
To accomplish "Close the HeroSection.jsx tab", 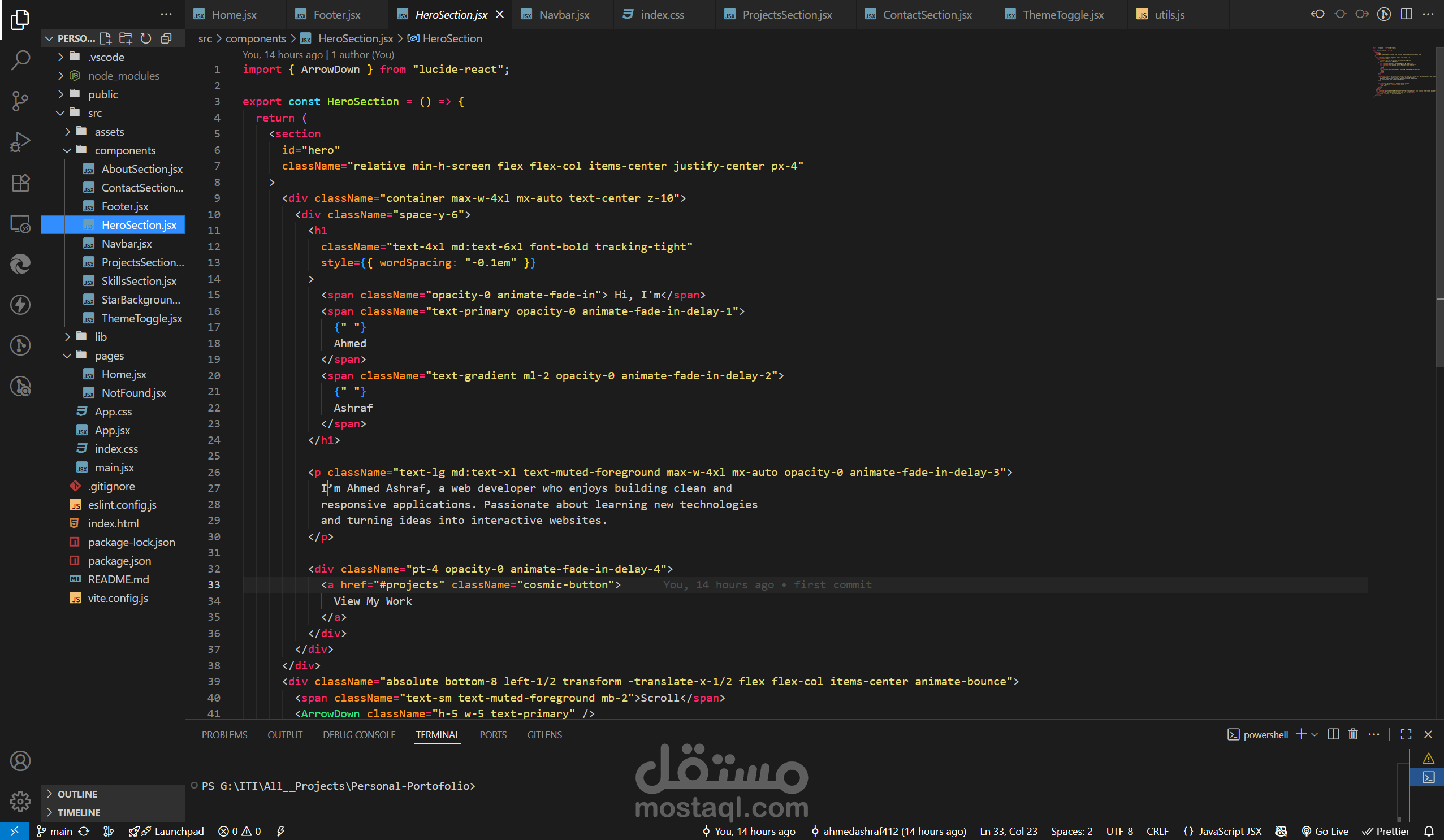I will (500, 14).
